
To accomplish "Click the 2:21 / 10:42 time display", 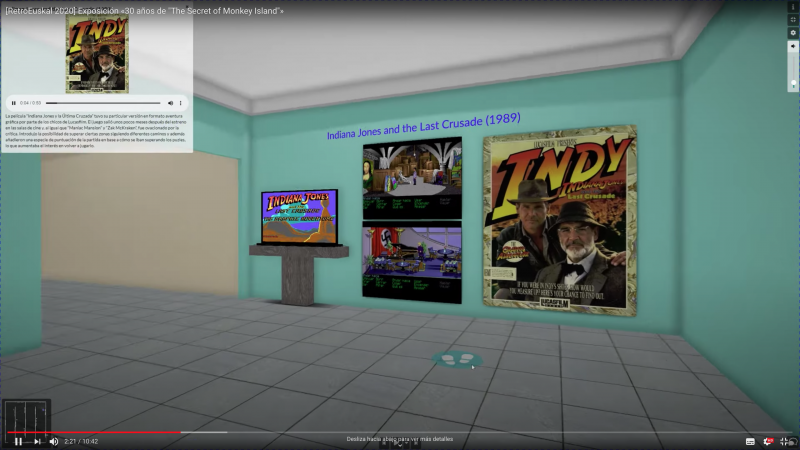I will click(81, 441).
